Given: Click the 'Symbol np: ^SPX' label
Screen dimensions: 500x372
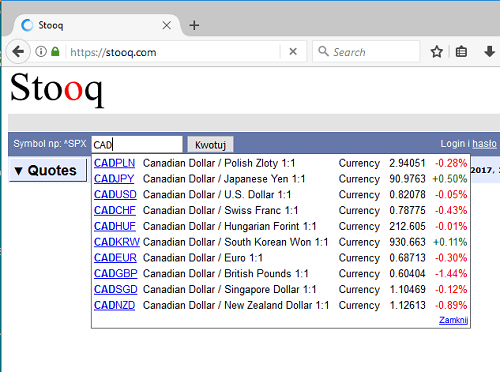Looking at the screenshot, I should coord(50,144).
